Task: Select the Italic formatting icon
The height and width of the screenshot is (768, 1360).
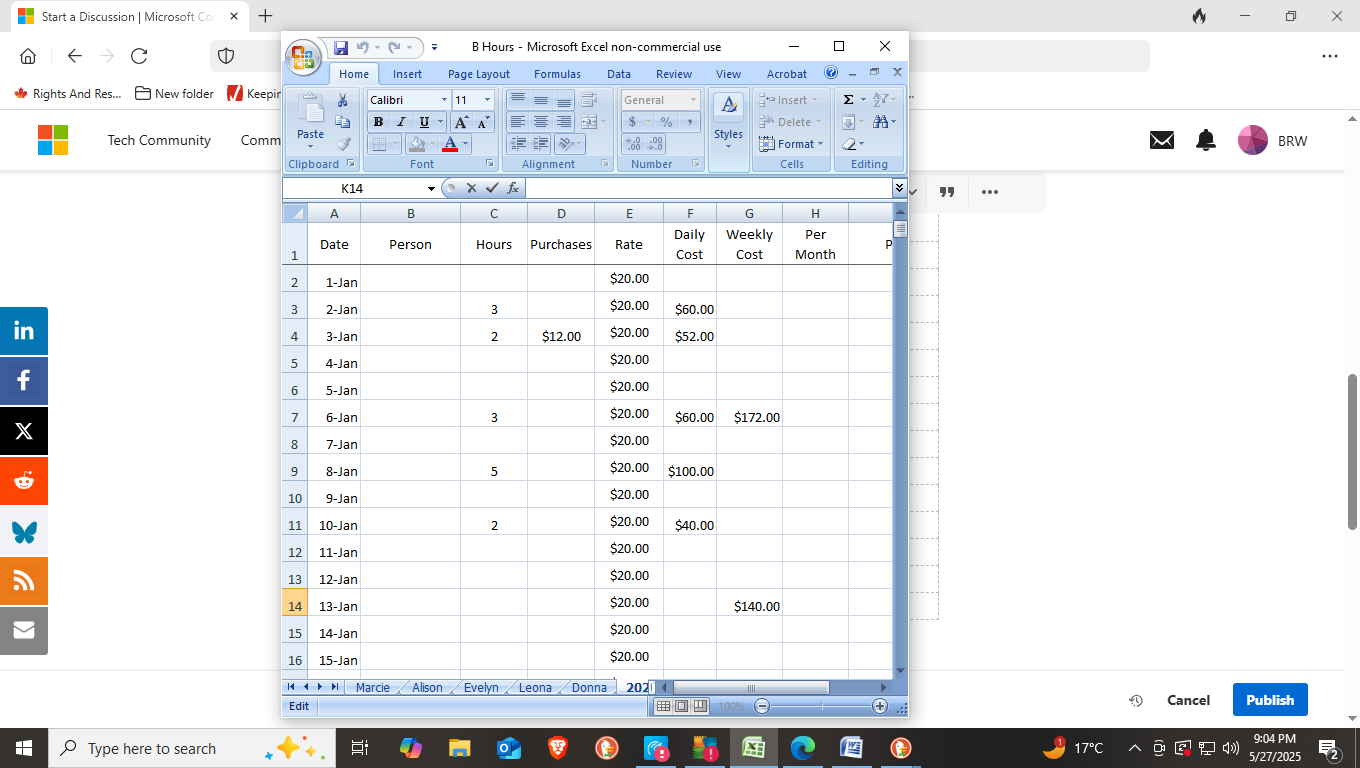Action: click(401, 122)
